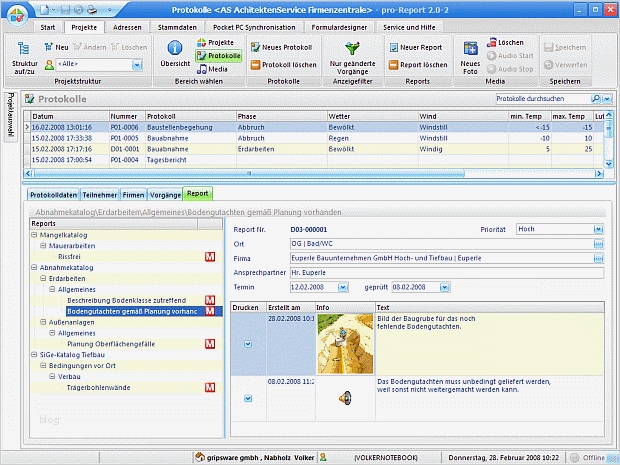Open the Priorität dropdown
Image resolution: width=620 pixels, height=465 pixels.
598,229
